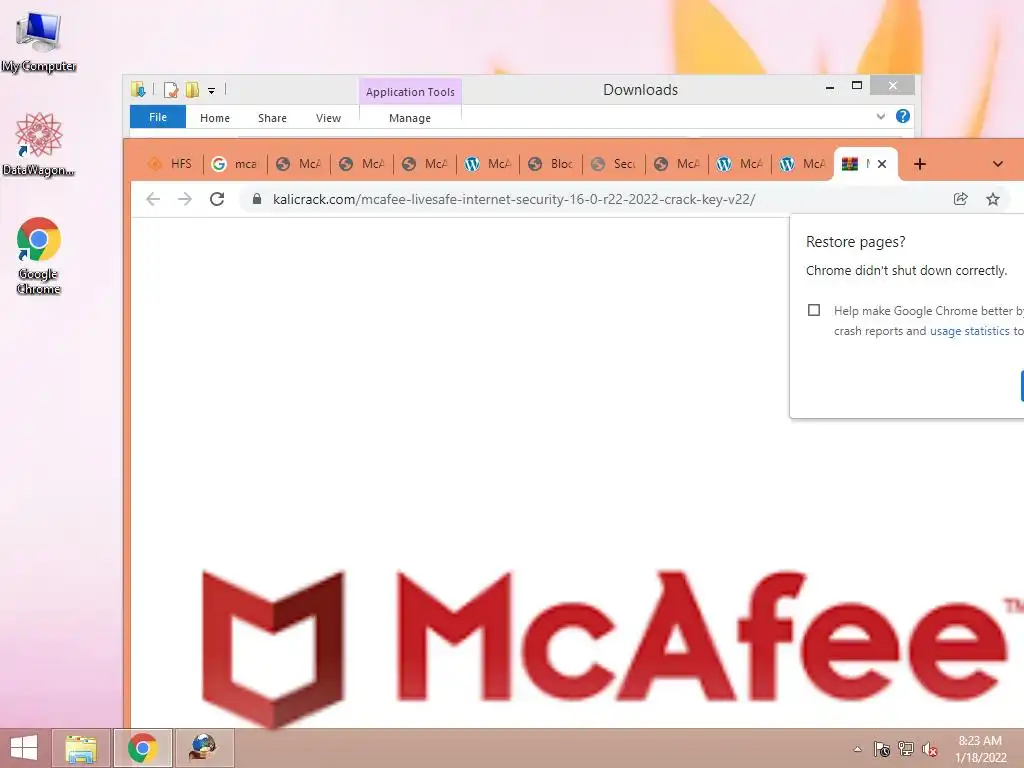1024x768 pixels.
Task: Open the Chrome tab search dropdown chevron
Action: (x=997, y=164)
